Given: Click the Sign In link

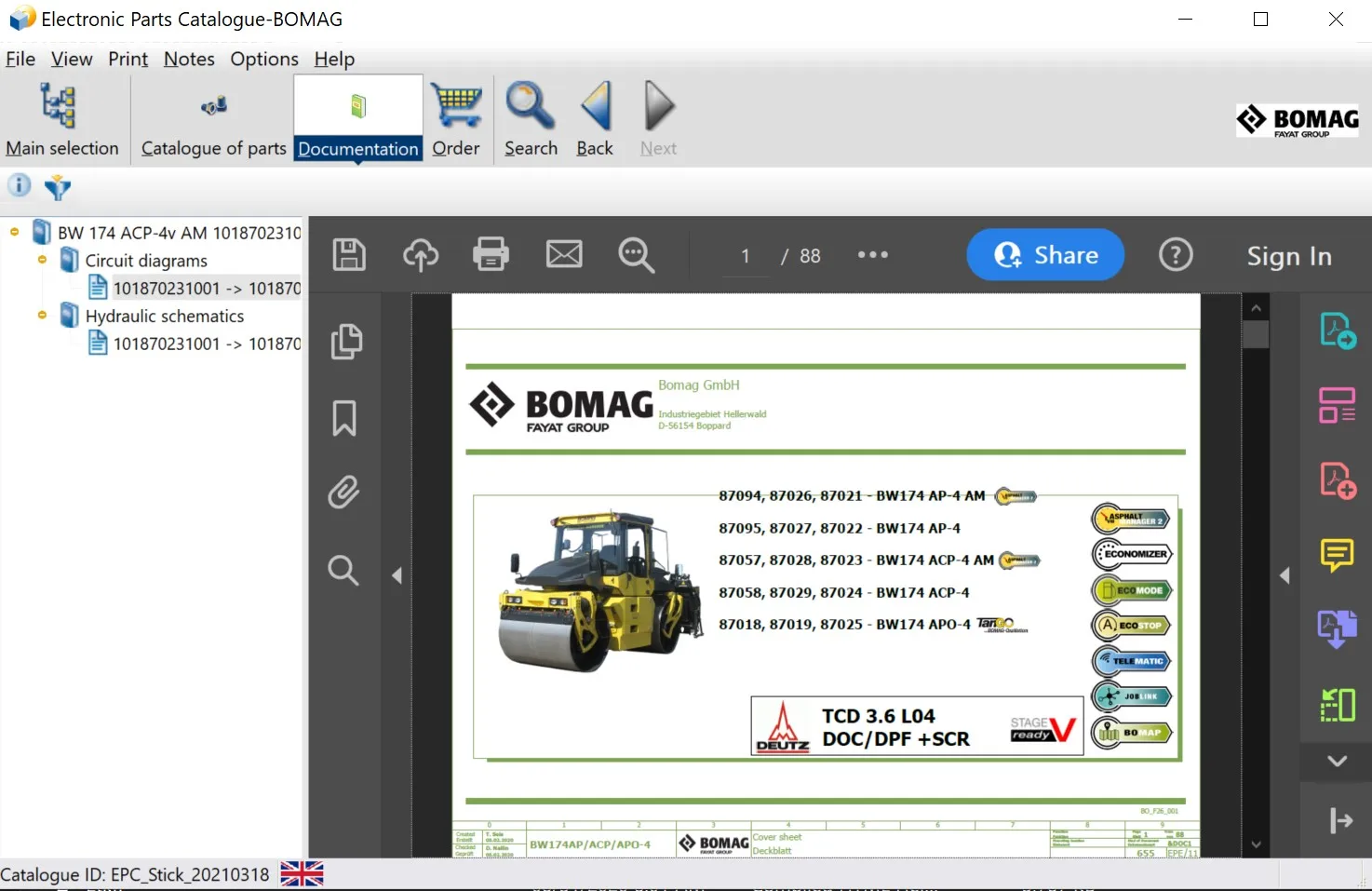Looking at the screenshot, I should click(1289, 255).
